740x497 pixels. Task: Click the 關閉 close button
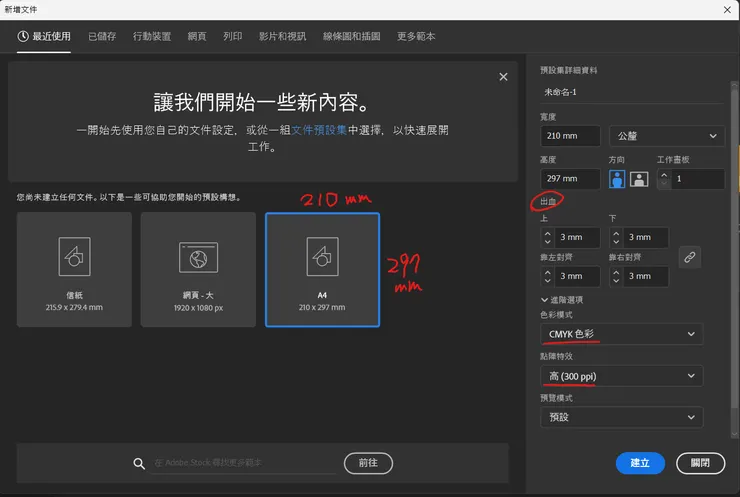pos(700,463)
